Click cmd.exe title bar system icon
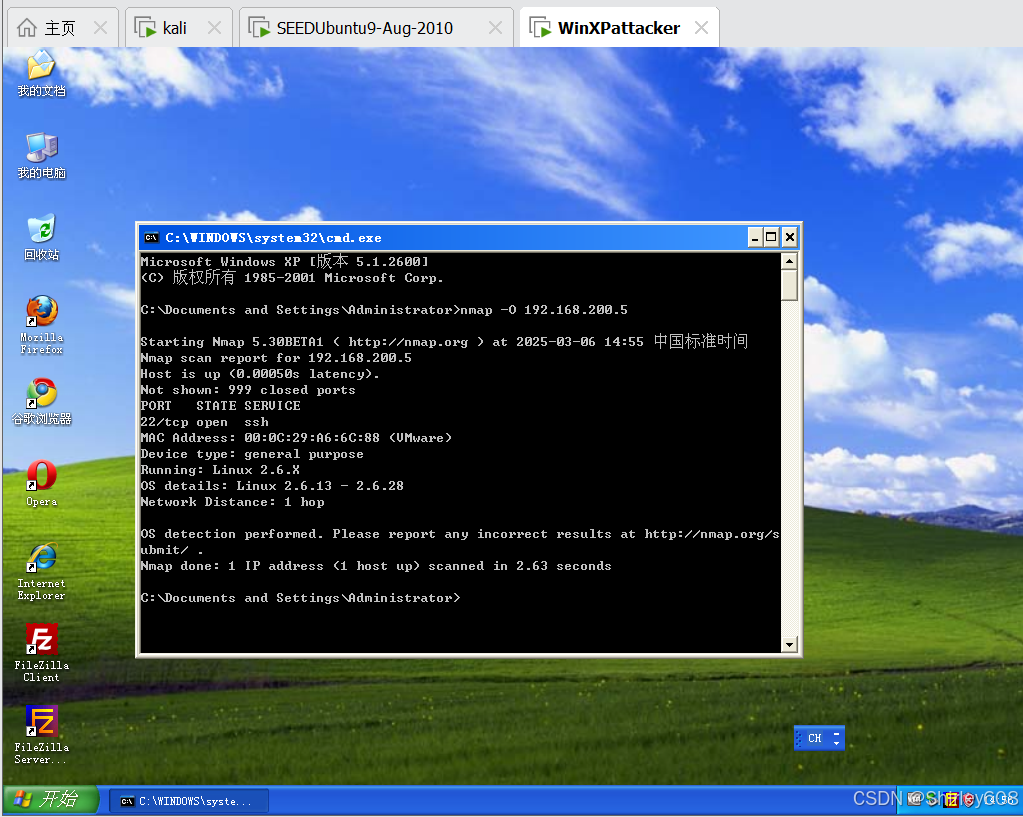 pos(151,238)
